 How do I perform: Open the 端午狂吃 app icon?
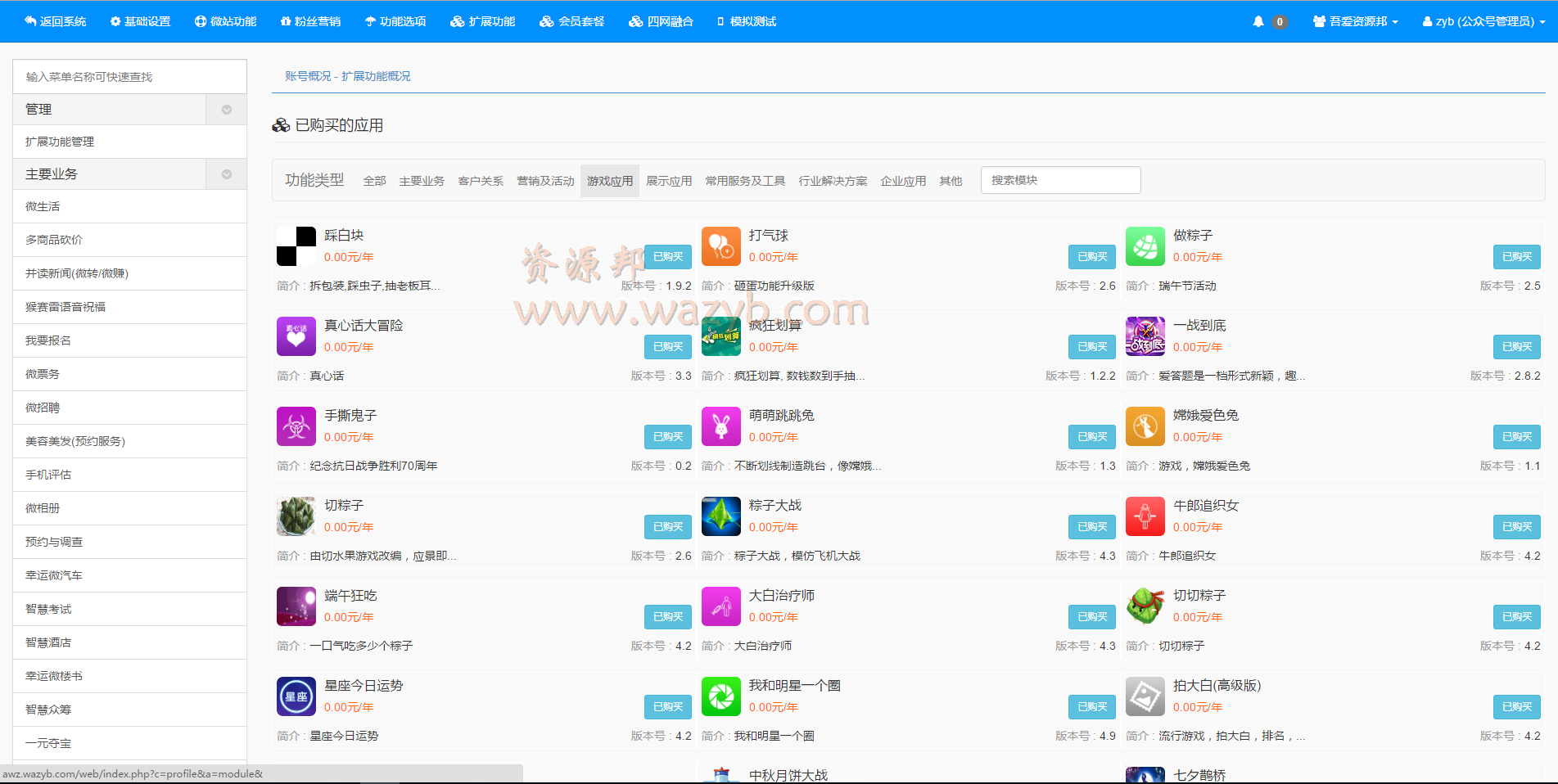tap(296, 606)
